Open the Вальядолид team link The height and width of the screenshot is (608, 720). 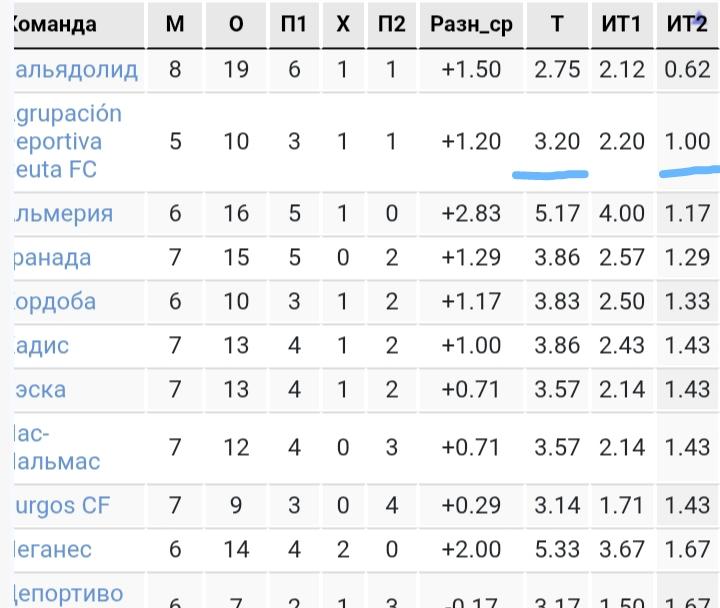75,70
